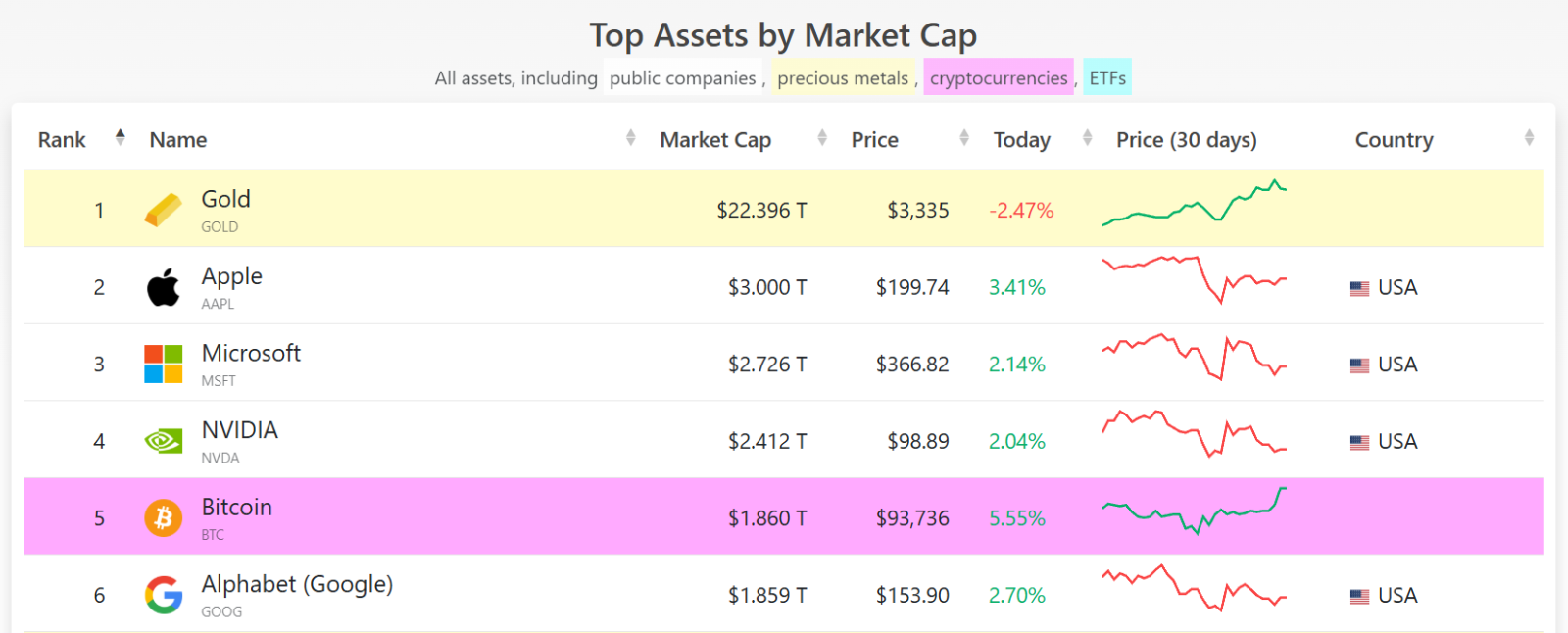Image resolution: width=1568 pixels, height=633 pixels.
Task: Click the Google logo icon
Action: tap(164, 595)
